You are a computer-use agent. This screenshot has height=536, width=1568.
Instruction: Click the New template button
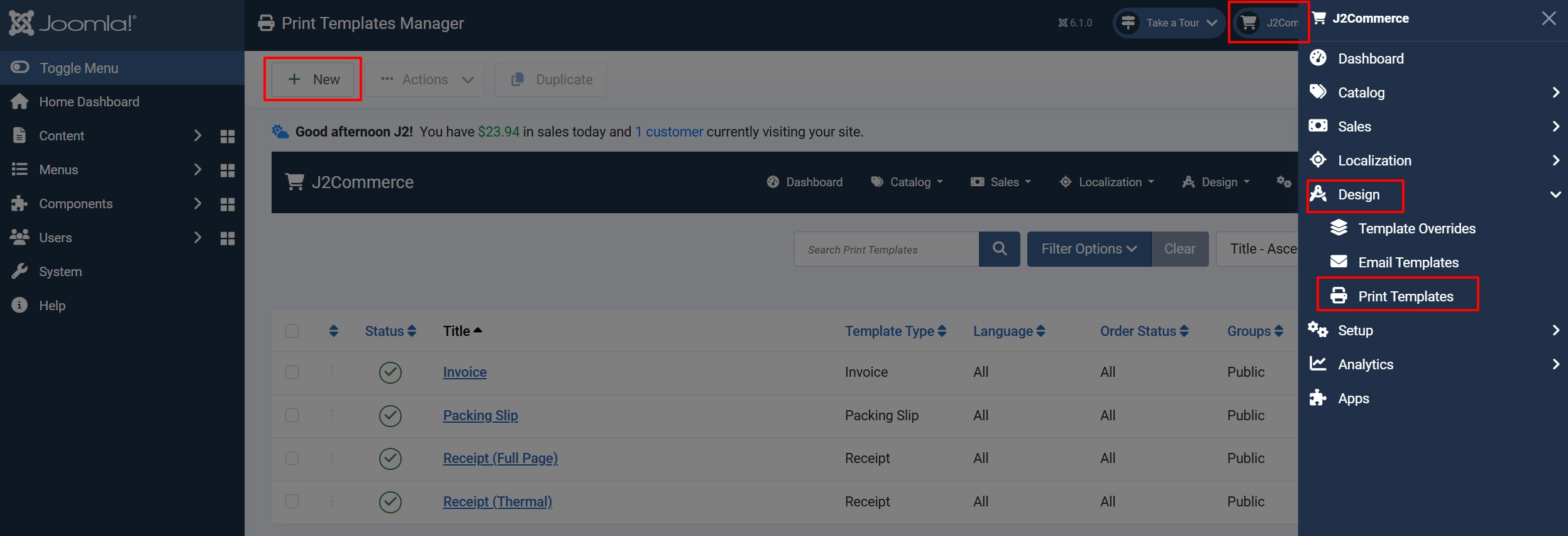tap(313, 79)
